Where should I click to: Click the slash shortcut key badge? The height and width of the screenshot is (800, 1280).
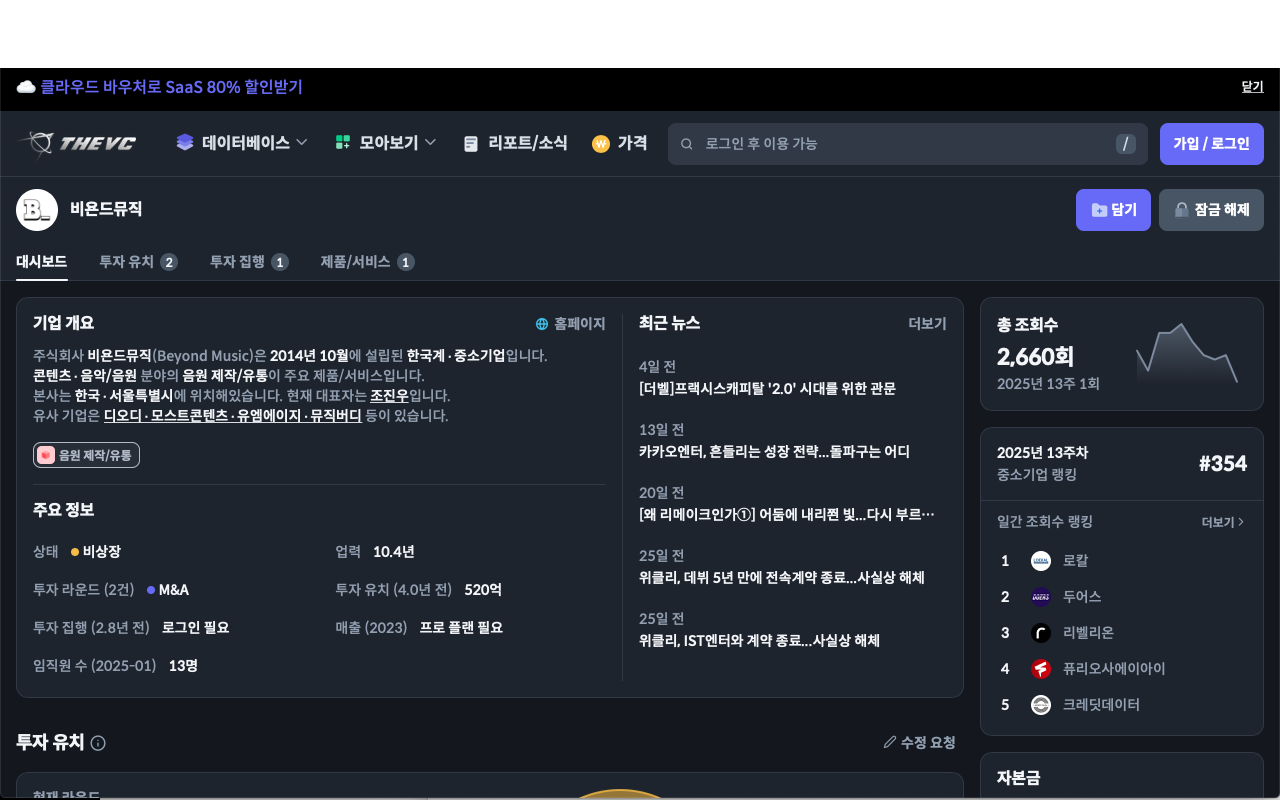[x=1126, y=144]
